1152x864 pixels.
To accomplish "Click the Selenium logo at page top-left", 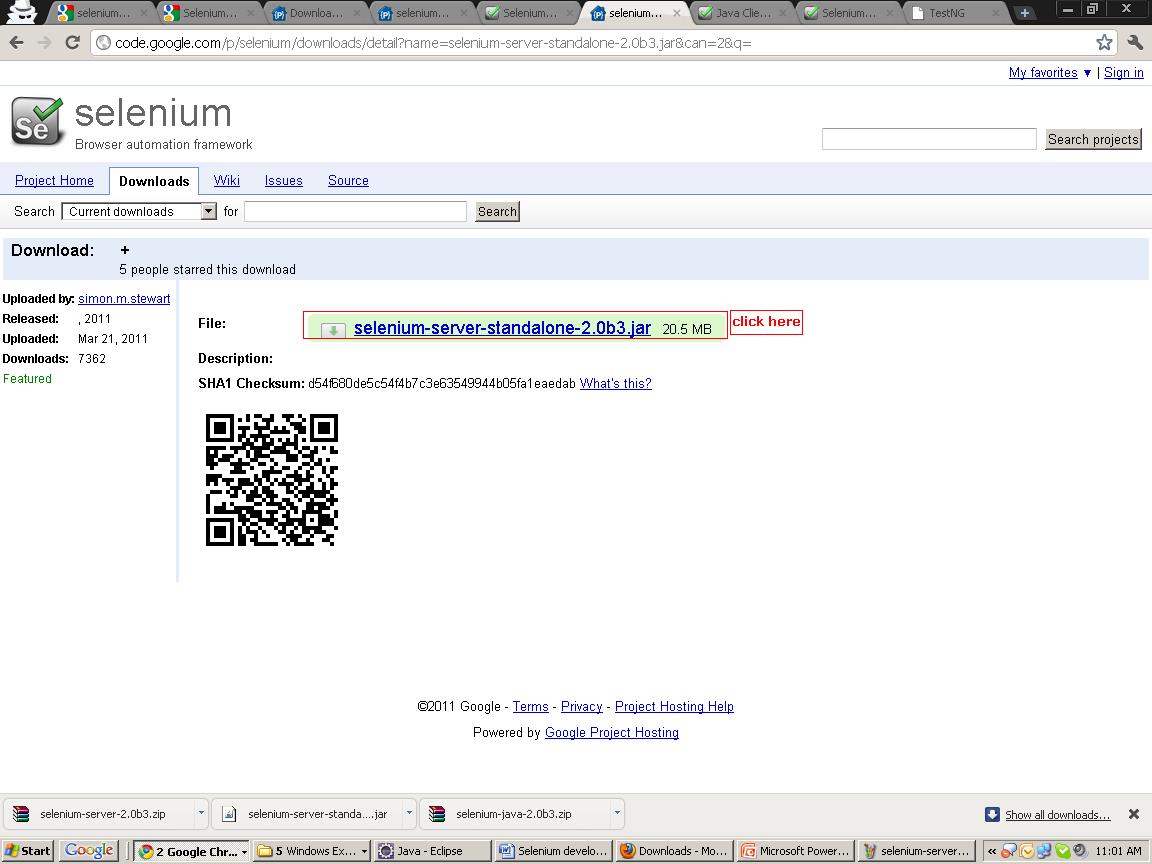I will tap(35, 120).
